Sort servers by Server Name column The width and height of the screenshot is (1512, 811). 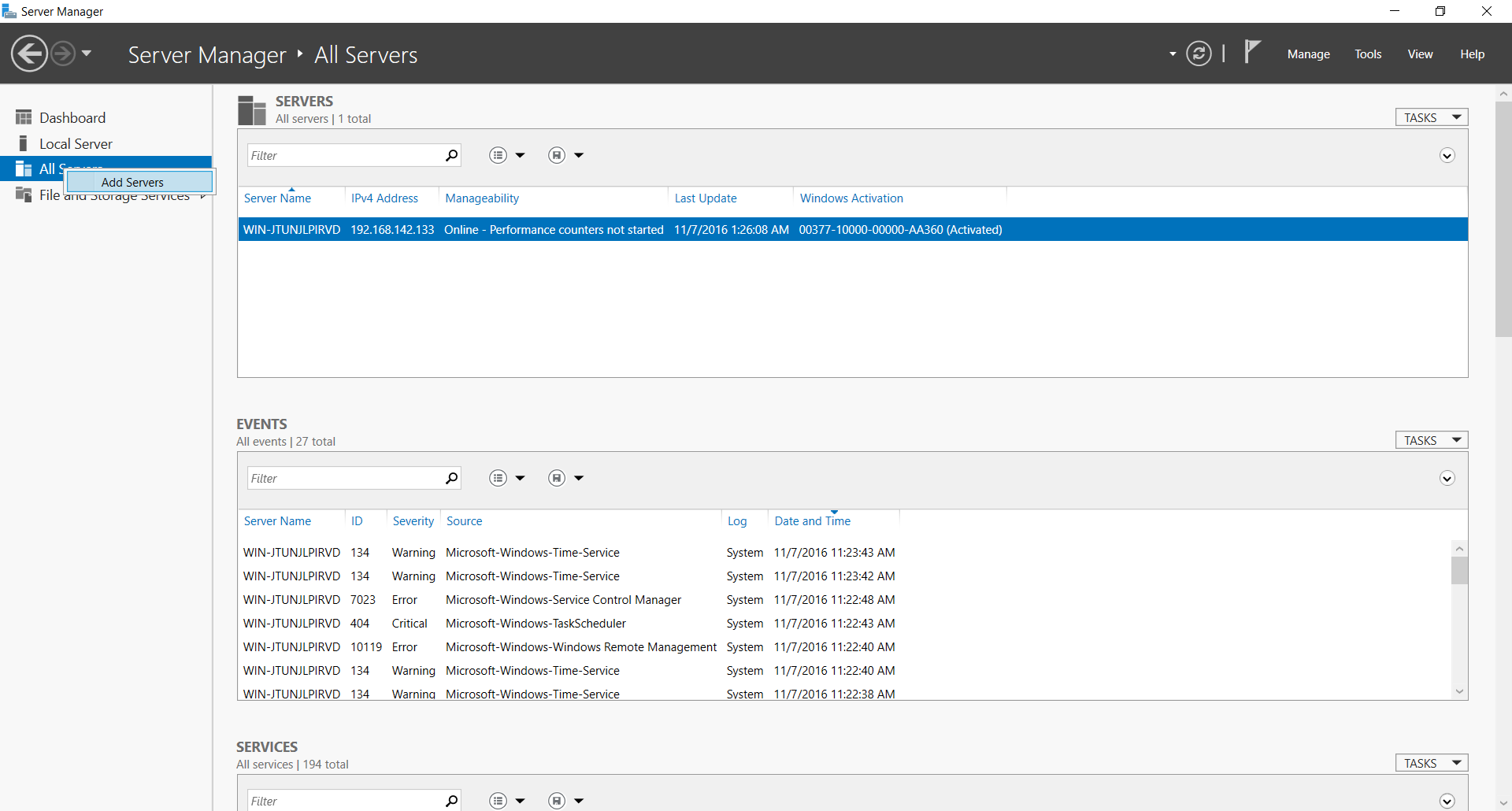tap(277, 198)
